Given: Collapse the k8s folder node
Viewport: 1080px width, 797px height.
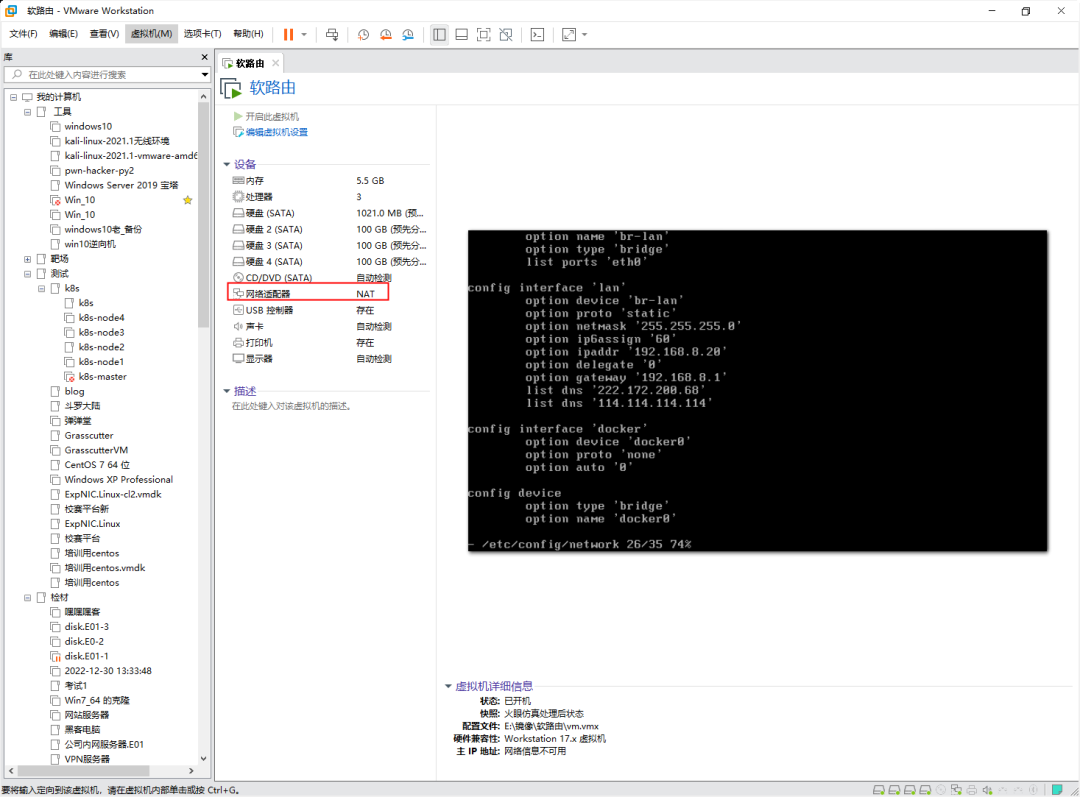Looking at the screenshot, I should point(41,289).
